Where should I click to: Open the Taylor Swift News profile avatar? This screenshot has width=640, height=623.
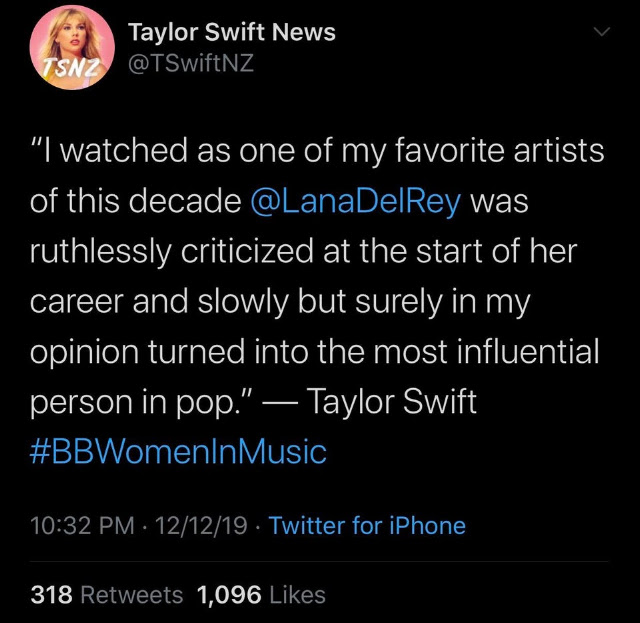72,47
